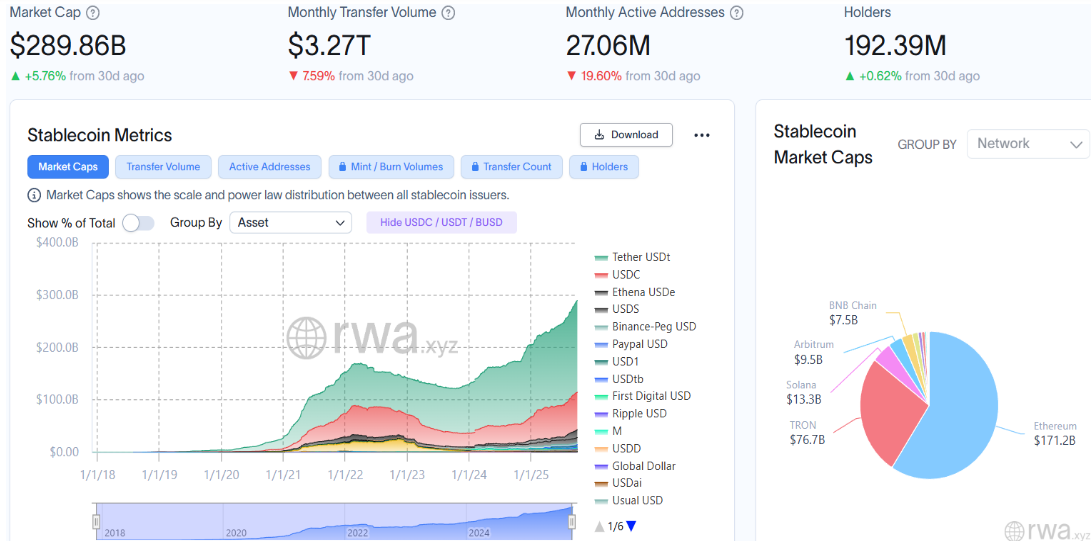Image resolution: width=1091 pixels, height=541 pixels.
Task: Toggle Show % of Total switch
Action: 138,223
